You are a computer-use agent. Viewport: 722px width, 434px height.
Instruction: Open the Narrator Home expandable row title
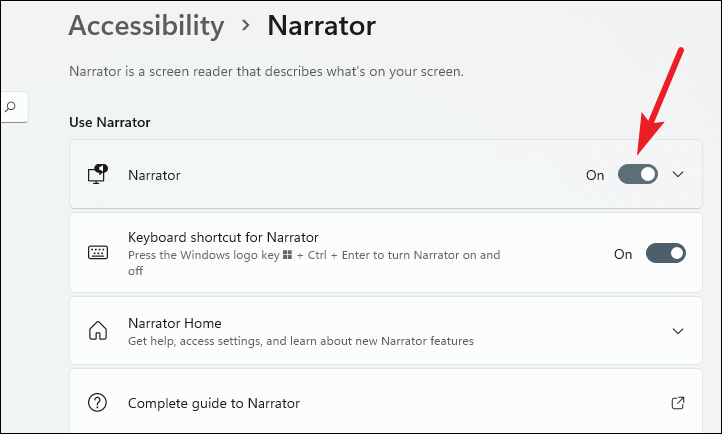point(175,323)
